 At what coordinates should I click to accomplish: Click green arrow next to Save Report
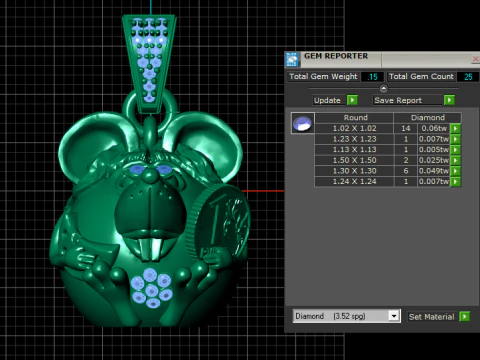click(x=449, y=100)
